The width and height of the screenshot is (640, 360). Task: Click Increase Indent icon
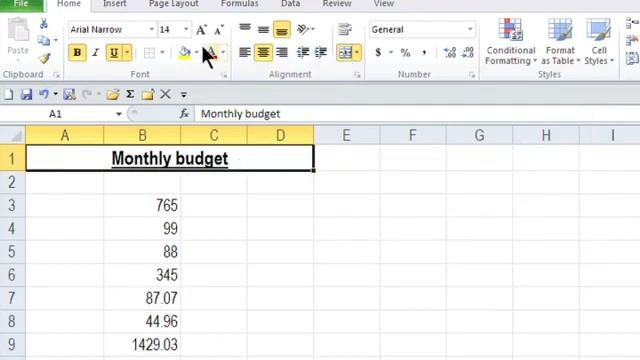321,52
